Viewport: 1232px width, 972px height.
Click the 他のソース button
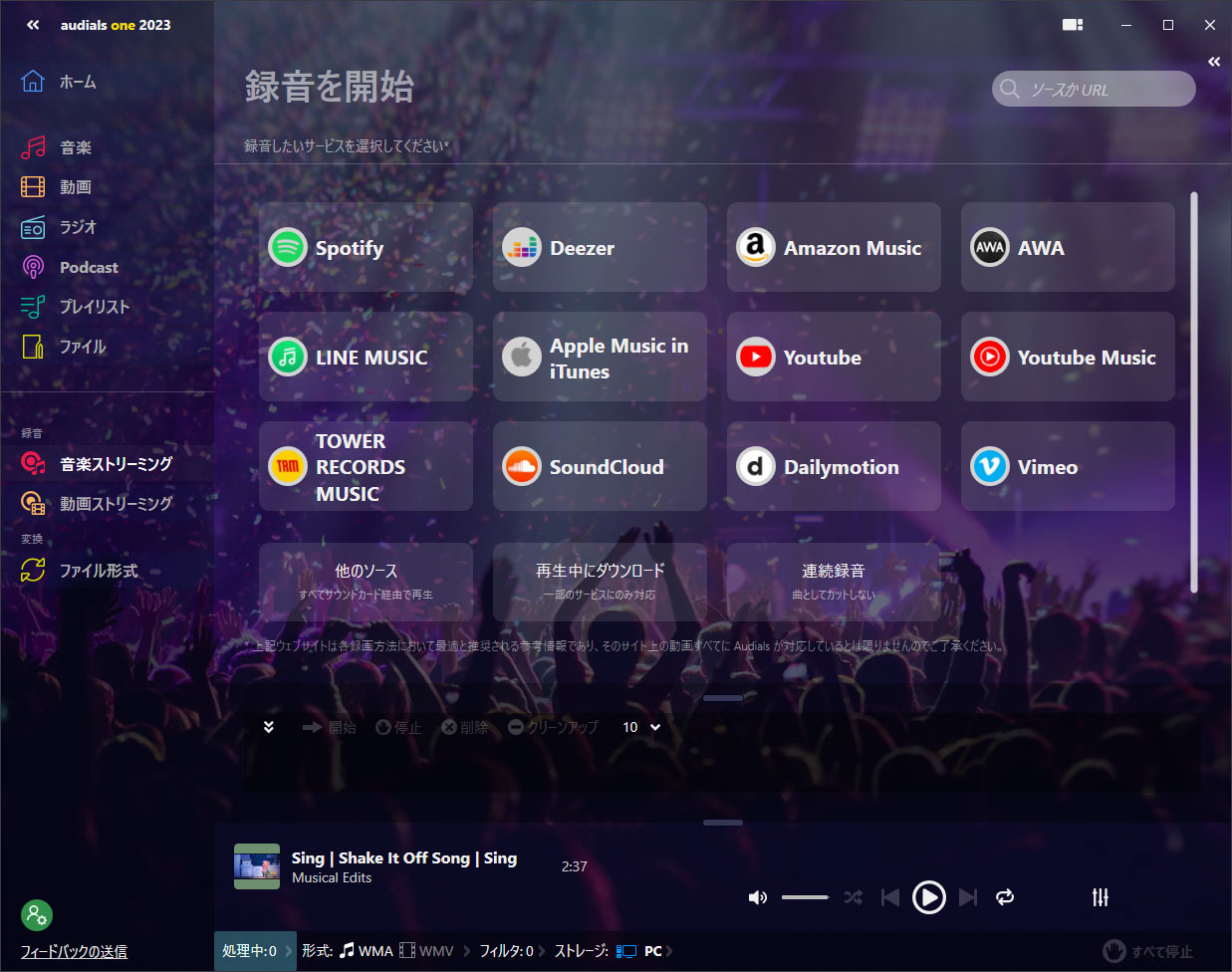(366, 582)
